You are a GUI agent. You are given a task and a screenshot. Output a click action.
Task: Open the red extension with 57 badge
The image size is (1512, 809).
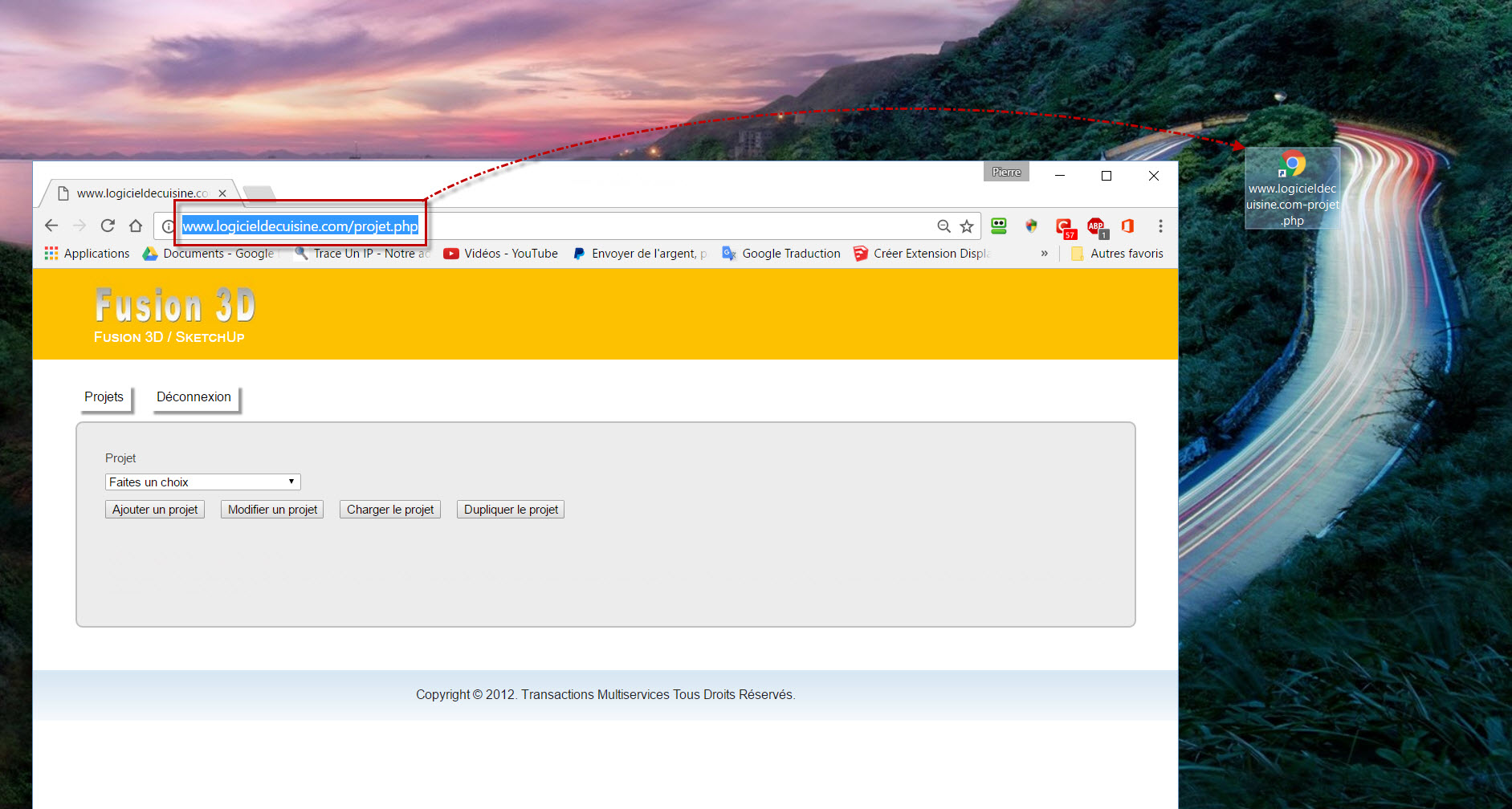point(1064,227)
